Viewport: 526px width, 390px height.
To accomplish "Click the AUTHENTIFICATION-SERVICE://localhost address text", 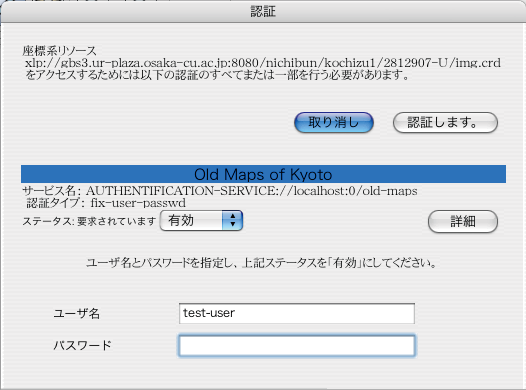I will click(x=252, y=191).
